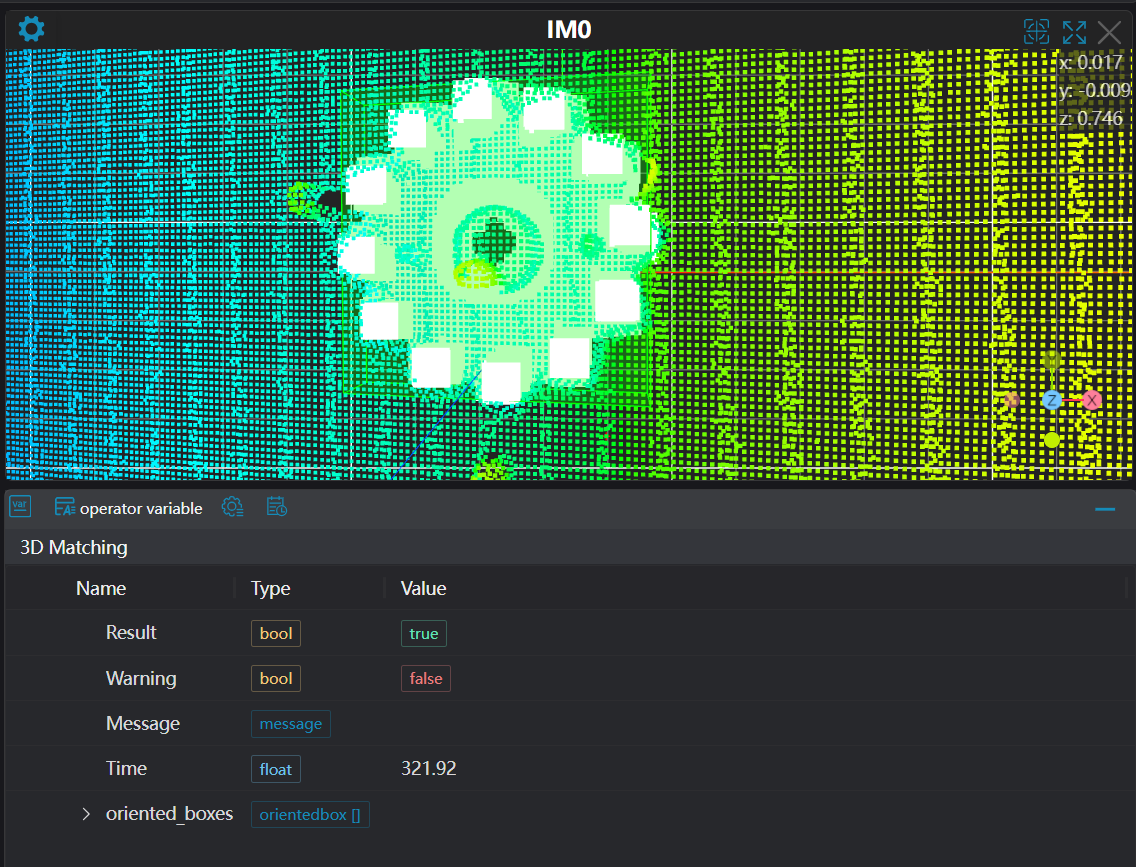Click the true value of Result
Viewport: 1136px width, 867px height.
pos(424,633)
